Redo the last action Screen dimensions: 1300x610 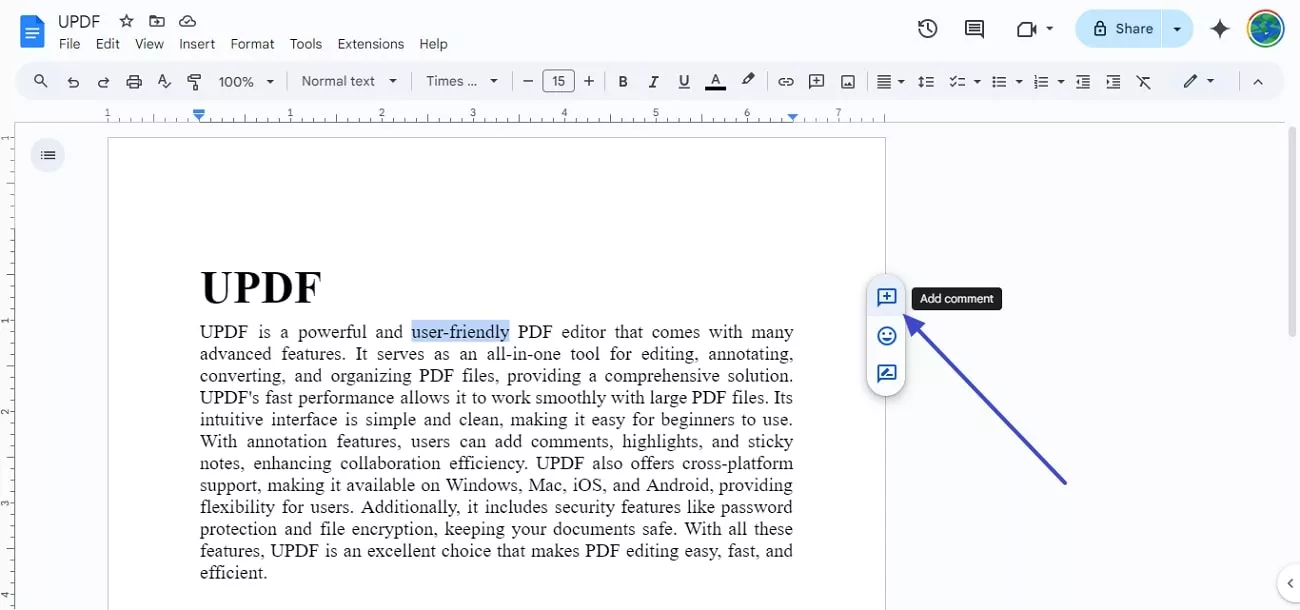click(103, 82)
